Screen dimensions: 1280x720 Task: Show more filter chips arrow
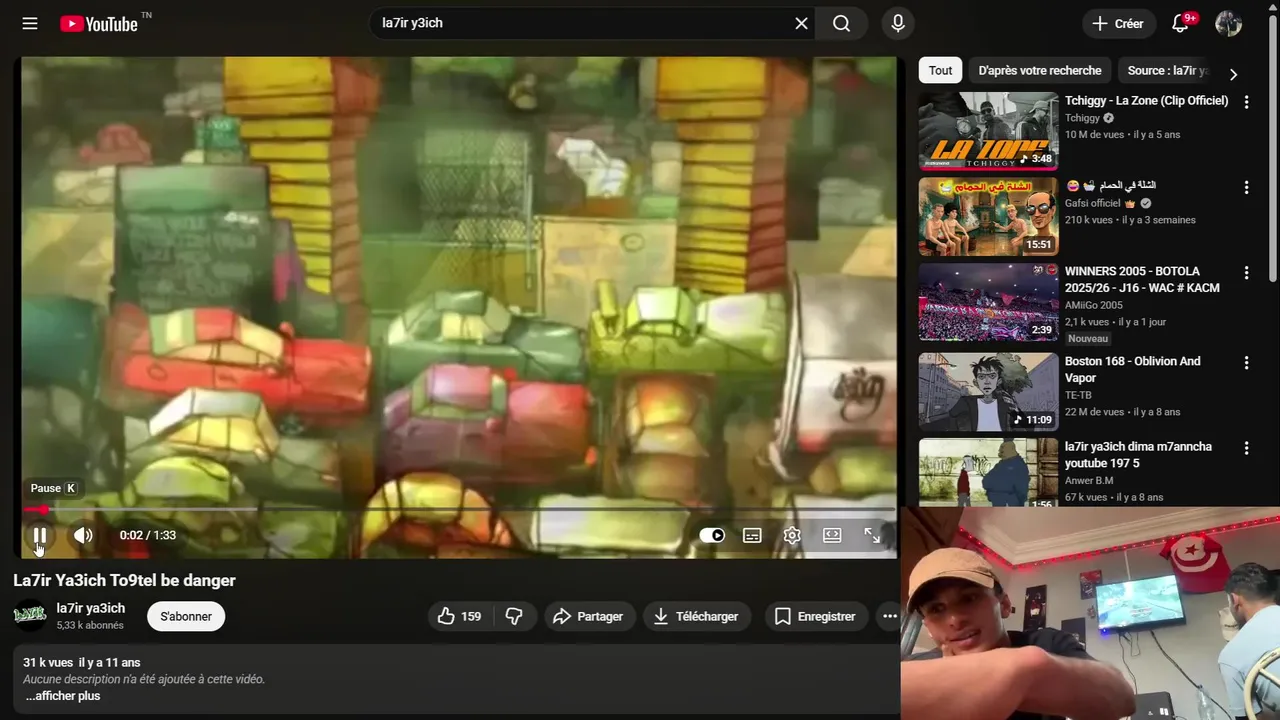(x=1233, y=74)
